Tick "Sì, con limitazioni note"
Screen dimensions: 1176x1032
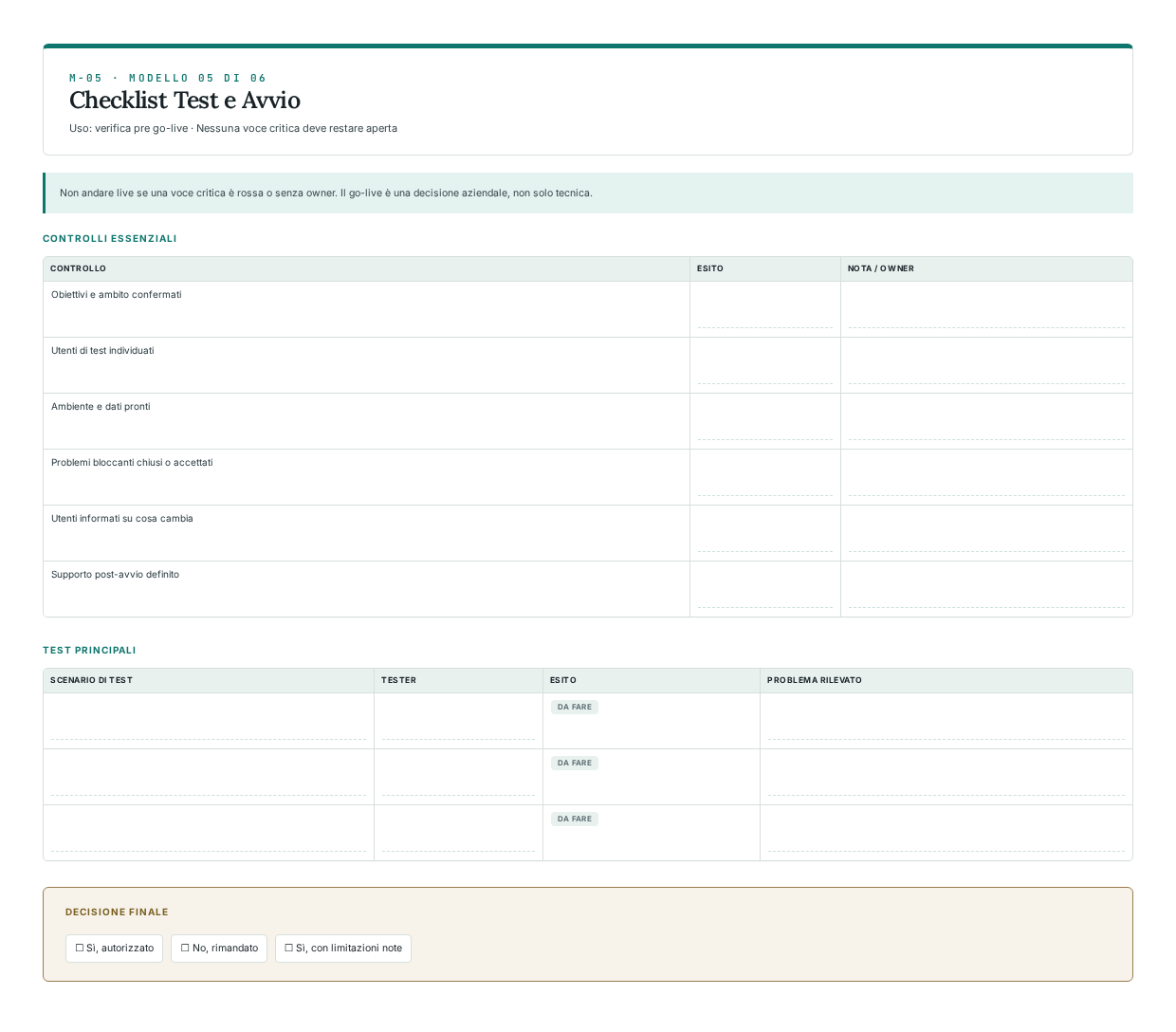tap(343, 949)
